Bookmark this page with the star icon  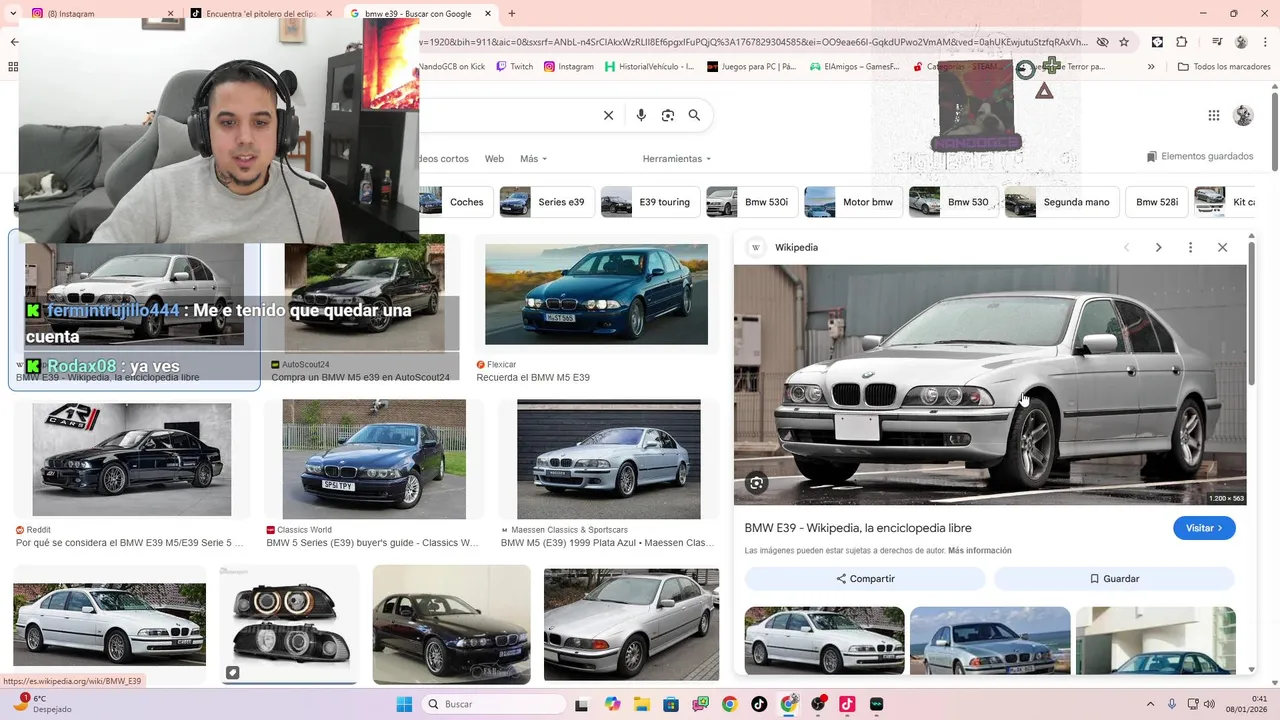click(x=1124, y=42)
